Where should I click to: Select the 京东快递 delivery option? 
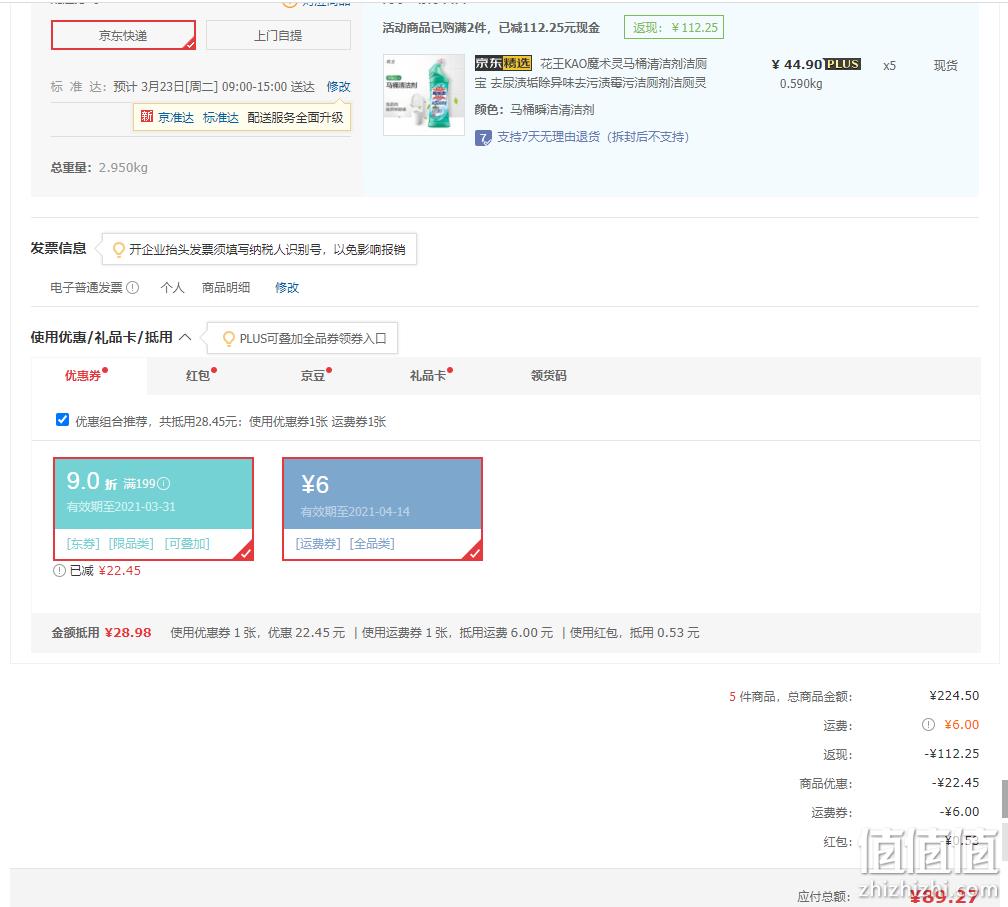tap(123, 35)
